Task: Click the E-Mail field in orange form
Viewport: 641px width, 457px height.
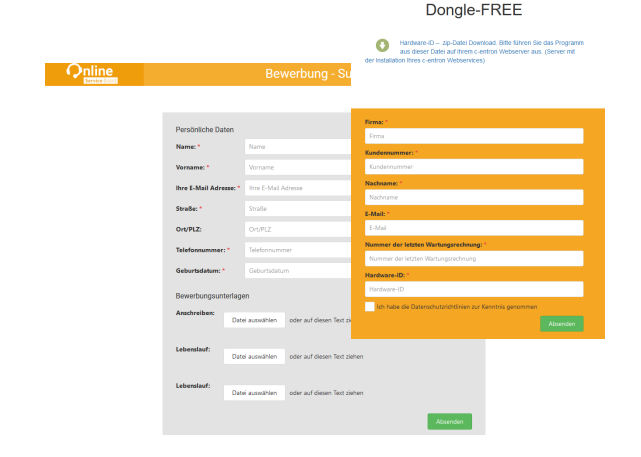Action: tap(474, 228)
